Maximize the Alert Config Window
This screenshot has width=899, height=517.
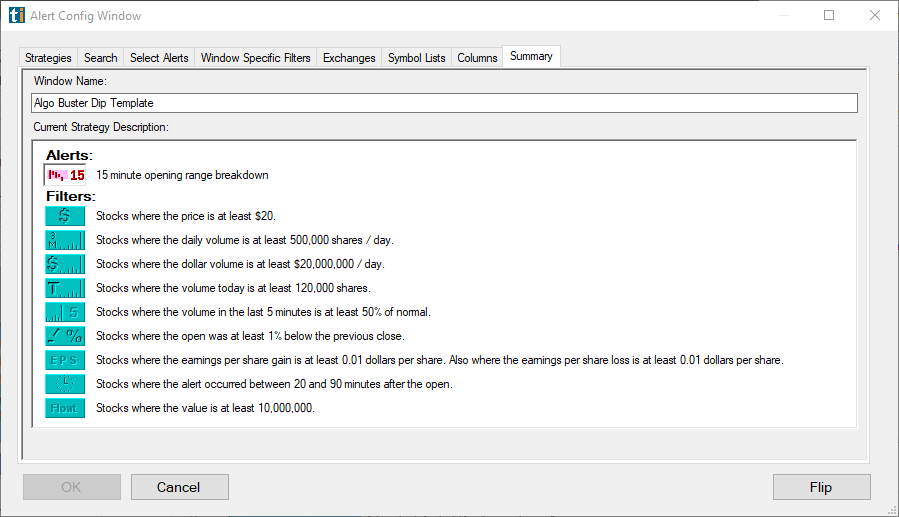[x=829, y=15]
